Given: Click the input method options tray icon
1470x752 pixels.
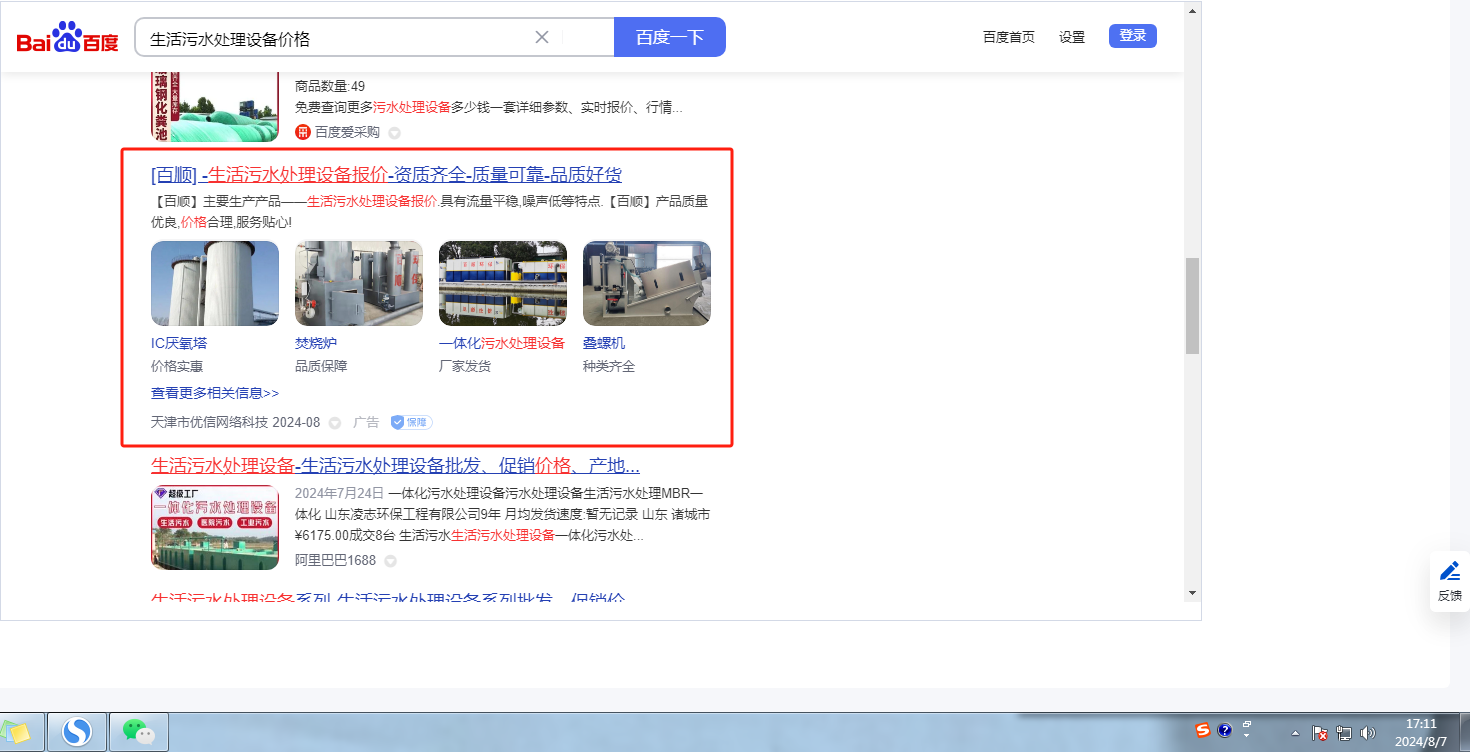Looking at the screenshot, I should tap(1247, 729).
